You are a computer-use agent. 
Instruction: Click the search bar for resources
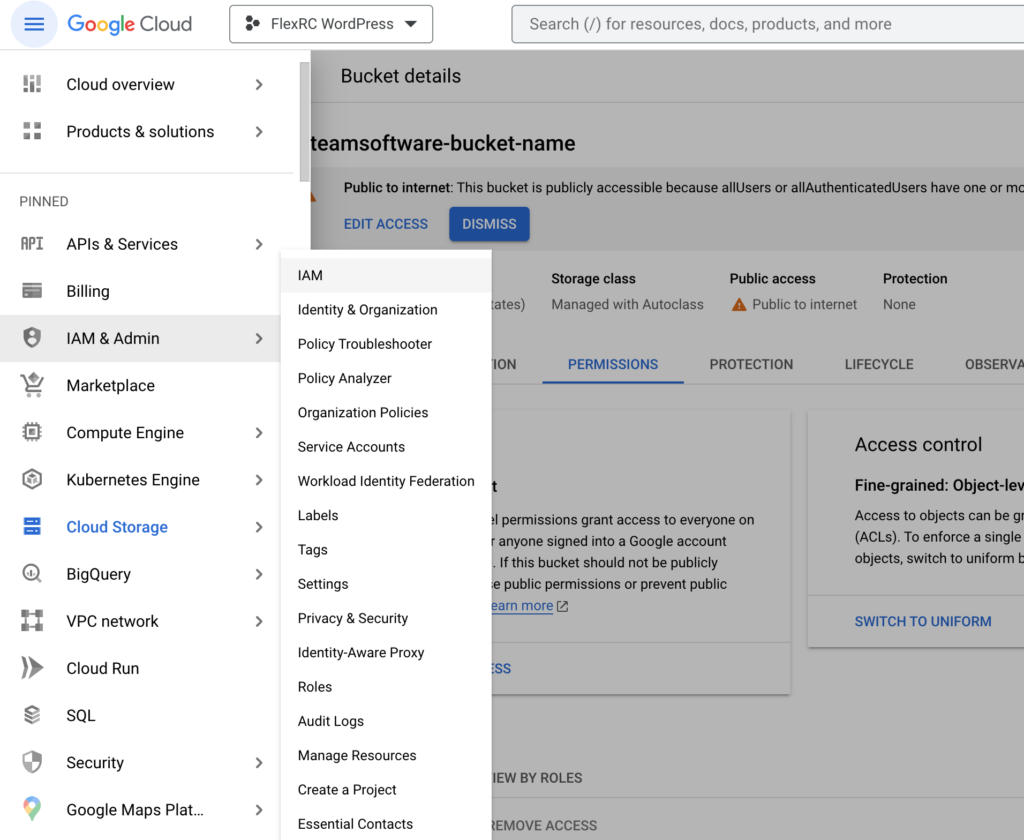[767, 24]
